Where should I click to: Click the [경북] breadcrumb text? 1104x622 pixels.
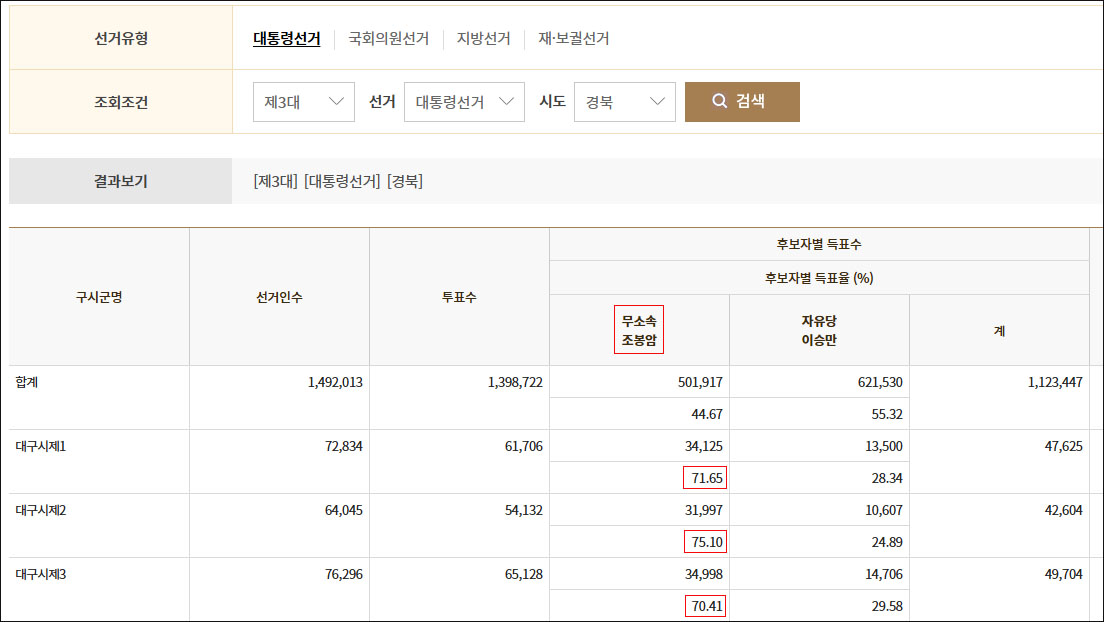(405, 181)
